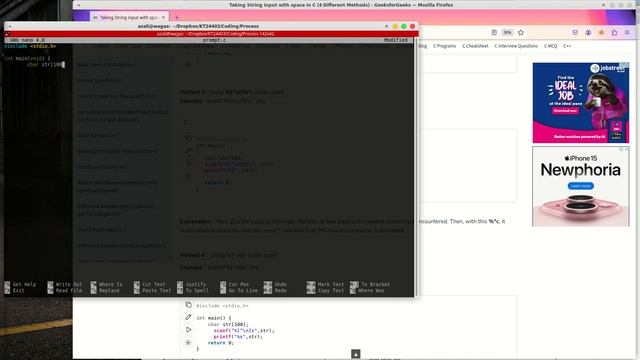Click nano 'Cut Text' shortcut label
The width and height of the screenshot is (640, 360).
pos(154,284)
